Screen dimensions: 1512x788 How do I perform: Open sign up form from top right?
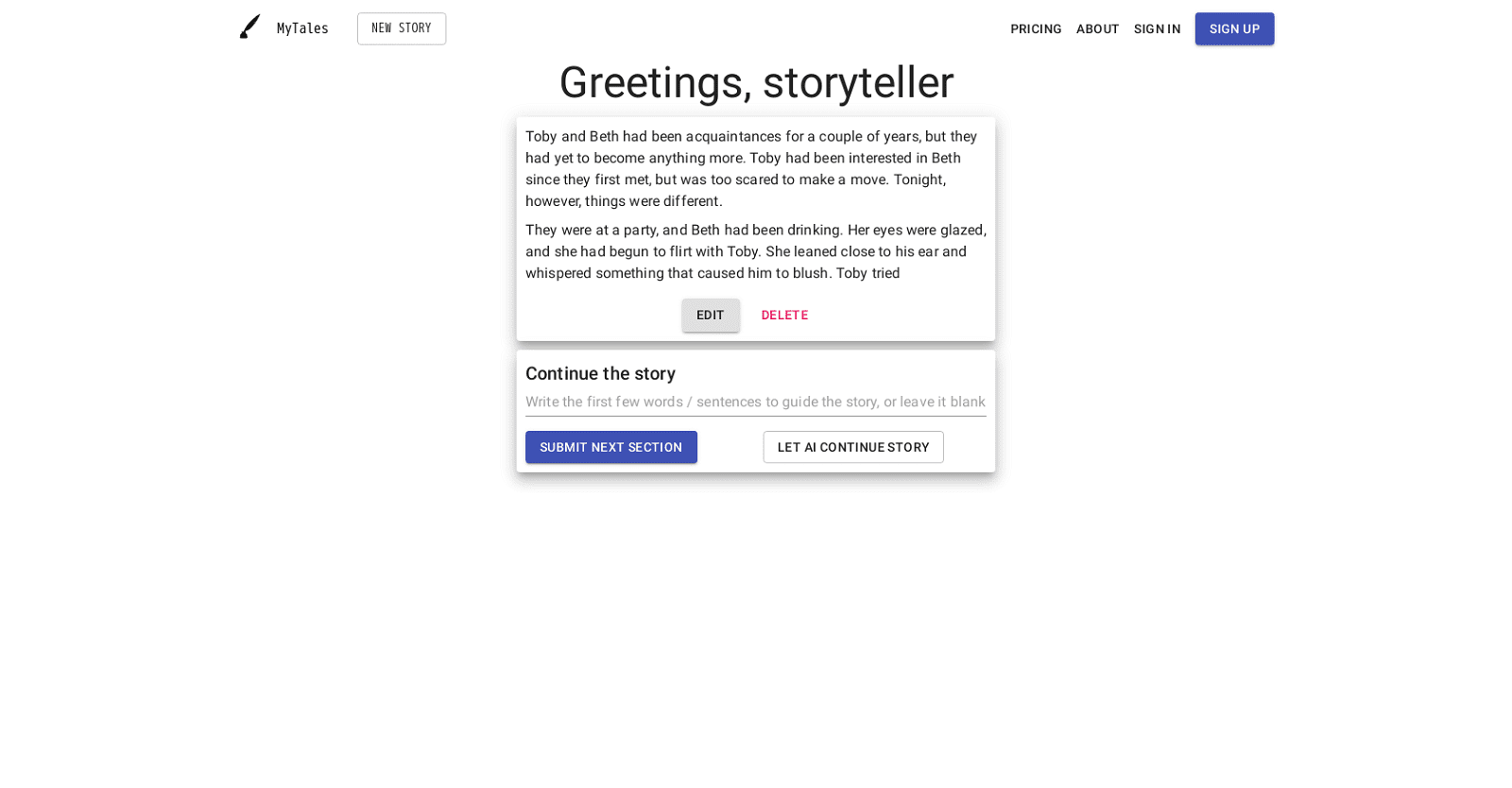1233,28
